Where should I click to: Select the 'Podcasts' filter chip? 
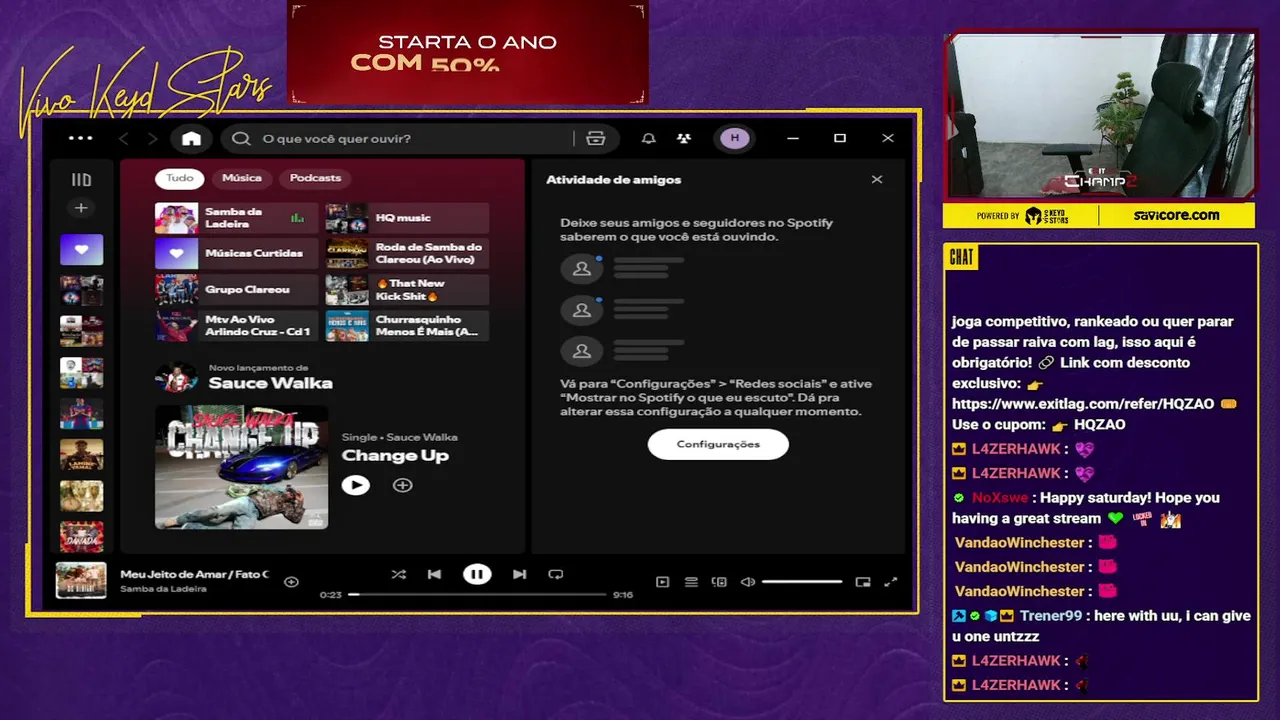click(x=315, y=178)
